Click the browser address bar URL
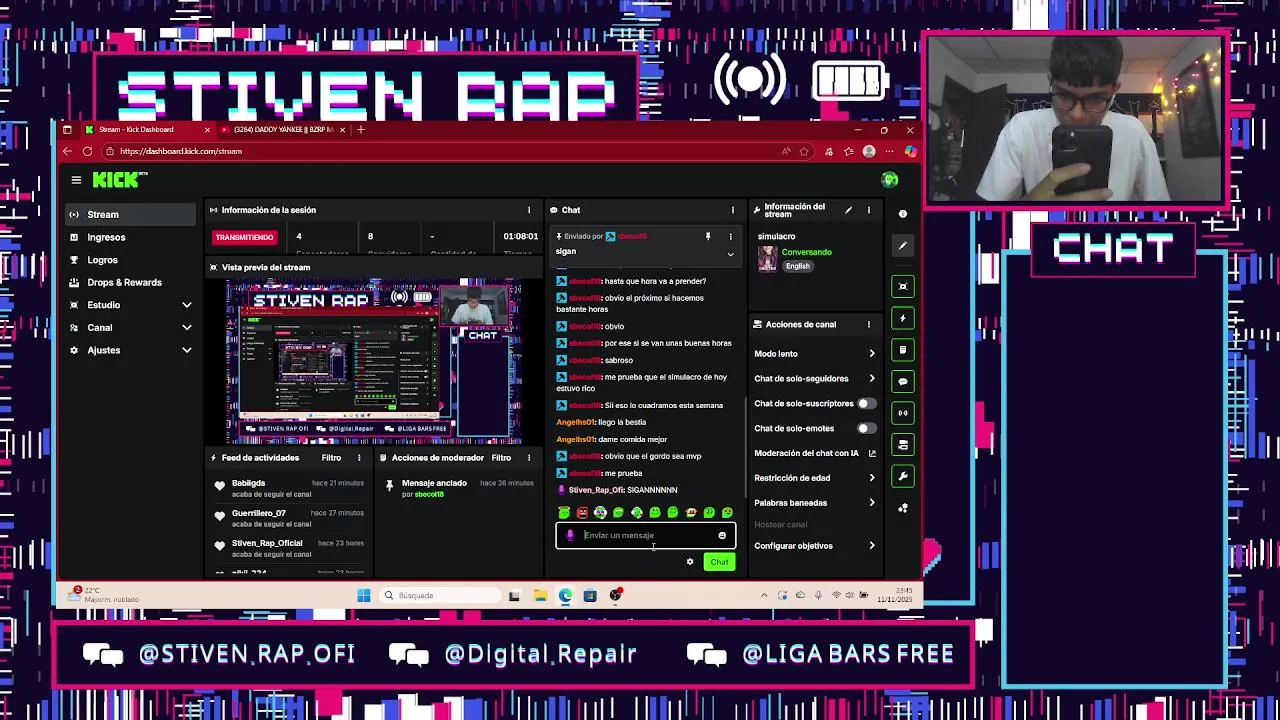This screenshot has height=720, width=1280. pyautogui.click(x=181, y=151)
